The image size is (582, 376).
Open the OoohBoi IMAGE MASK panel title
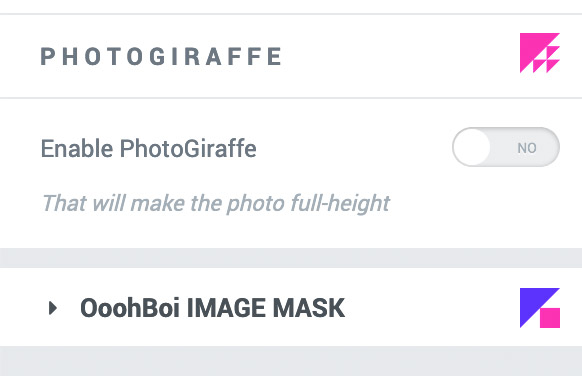click(212, 308)
